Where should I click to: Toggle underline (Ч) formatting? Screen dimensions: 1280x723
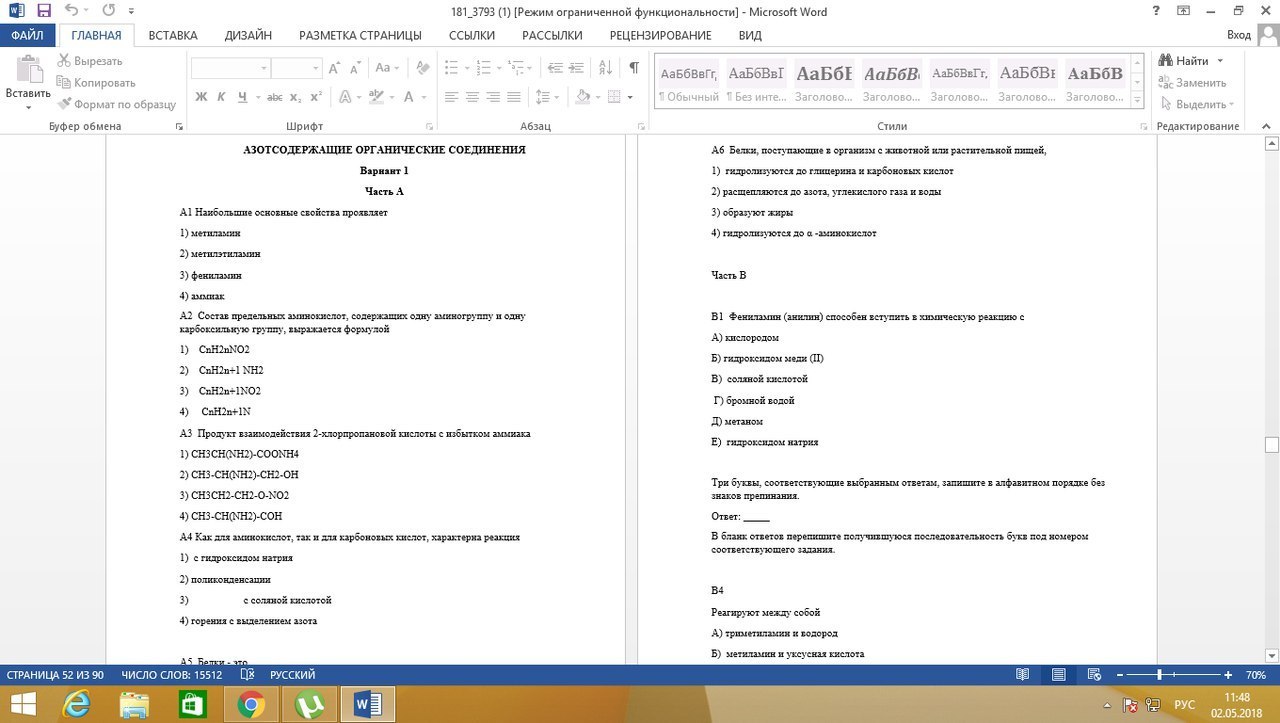242,97
